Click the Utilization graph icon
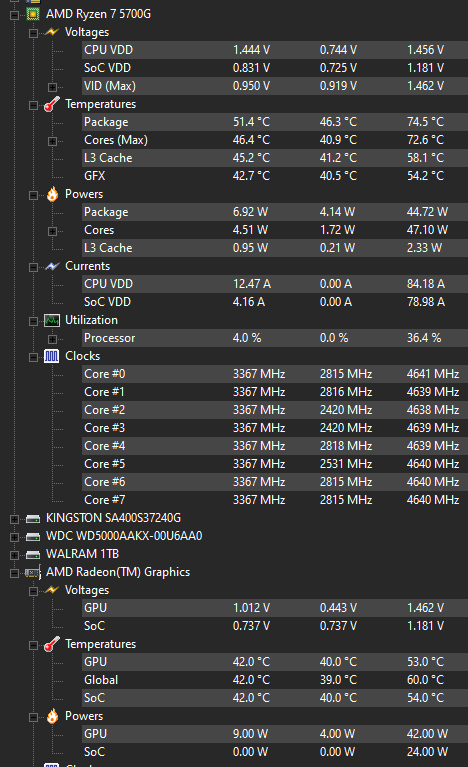Image resolution: width=468 pixels, height=767 pixels. click(52, 320)
